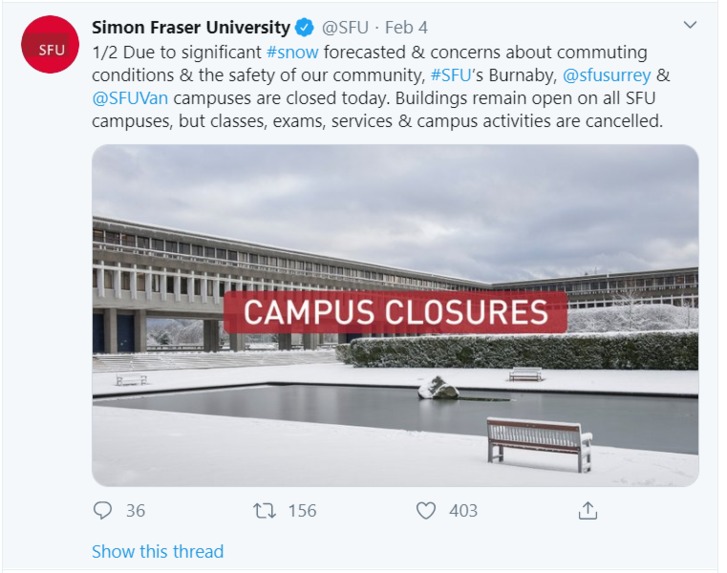Expand the tweet options chevron
The width and height of the screenshot is (727, 573).
[x=690, y=25]
